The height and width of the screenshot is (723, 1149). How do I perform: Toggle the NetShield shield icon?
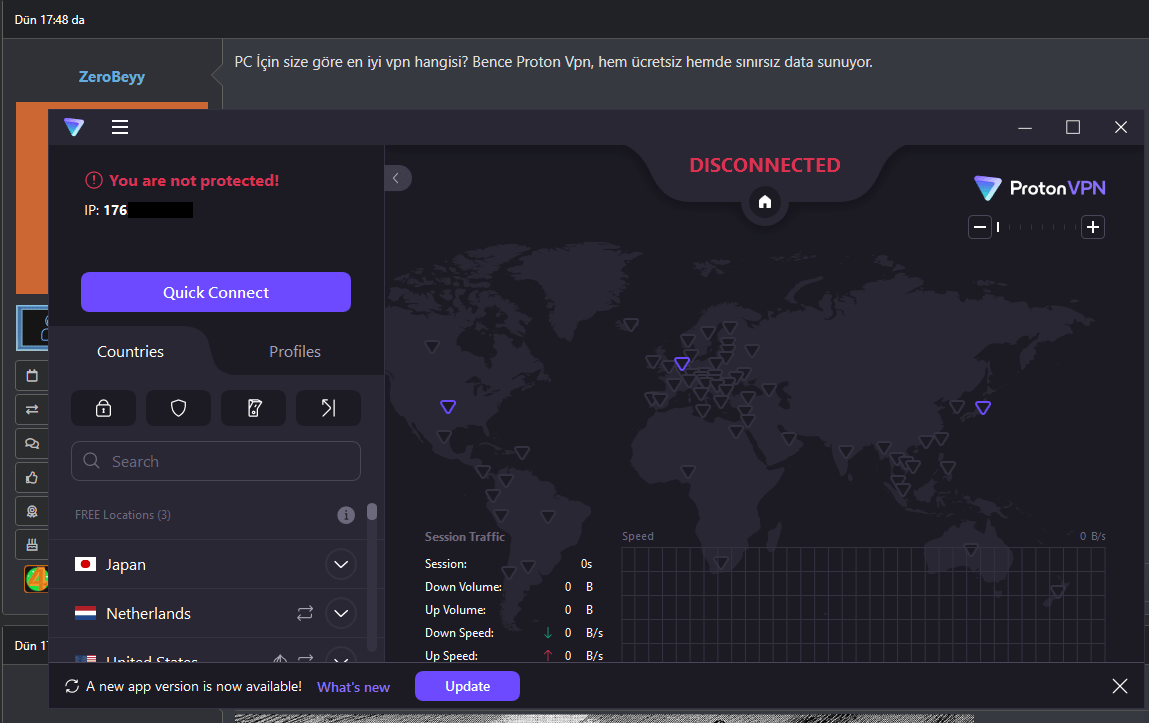tap(178, 408)
